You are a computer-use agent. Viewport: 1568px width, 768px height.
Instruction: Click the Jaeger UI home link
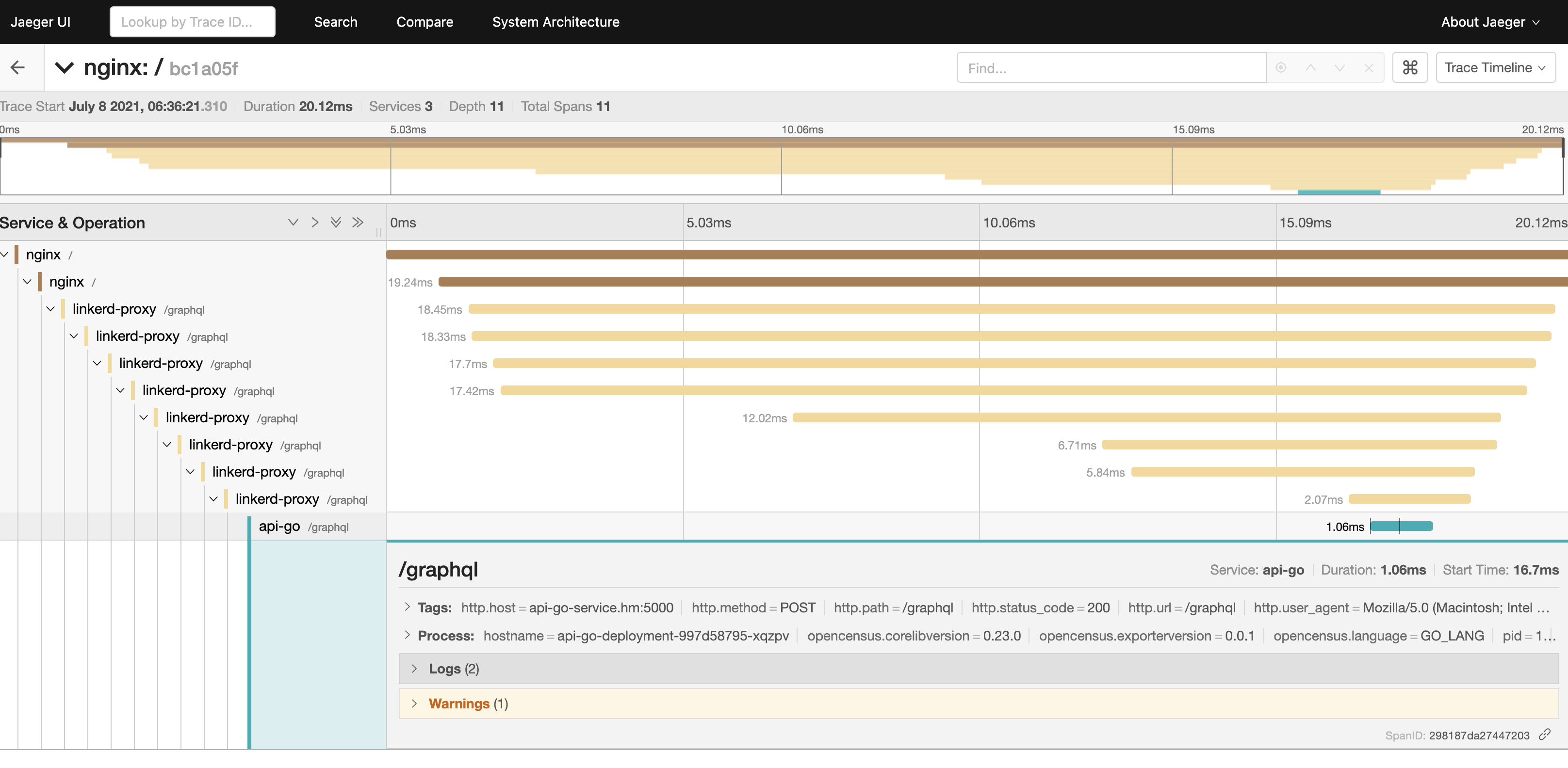coord(40,22)
